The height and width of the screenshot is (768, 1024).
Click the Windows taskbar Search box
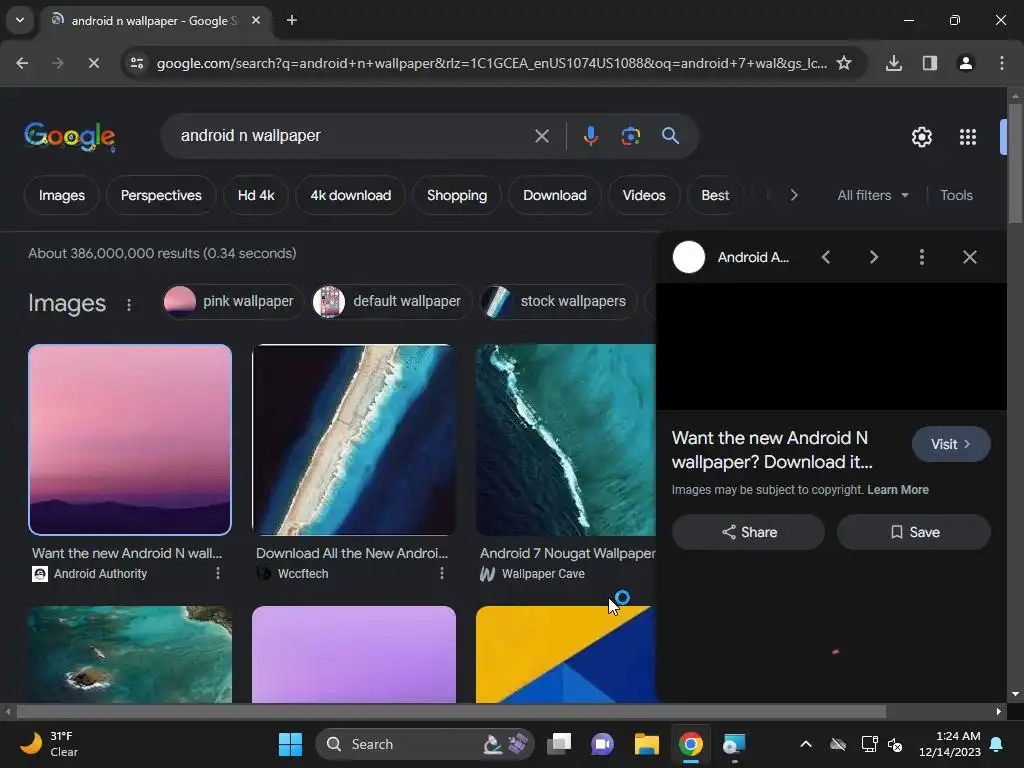tap(424, 744)
